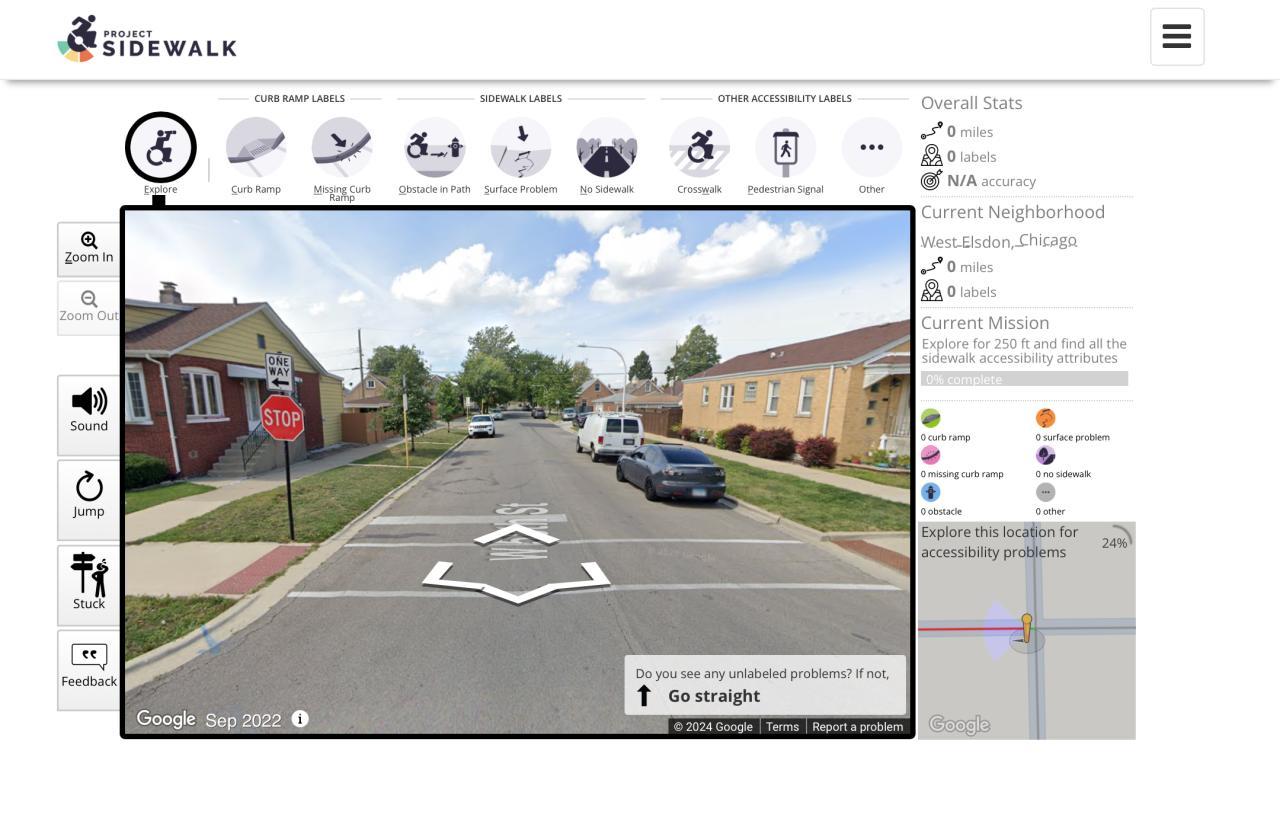Click the 0 labels stat under Overall Stats
Image resolution: width=1280 pixels, height=834 pixels.
pyautogui.click(x=959, y=156)
